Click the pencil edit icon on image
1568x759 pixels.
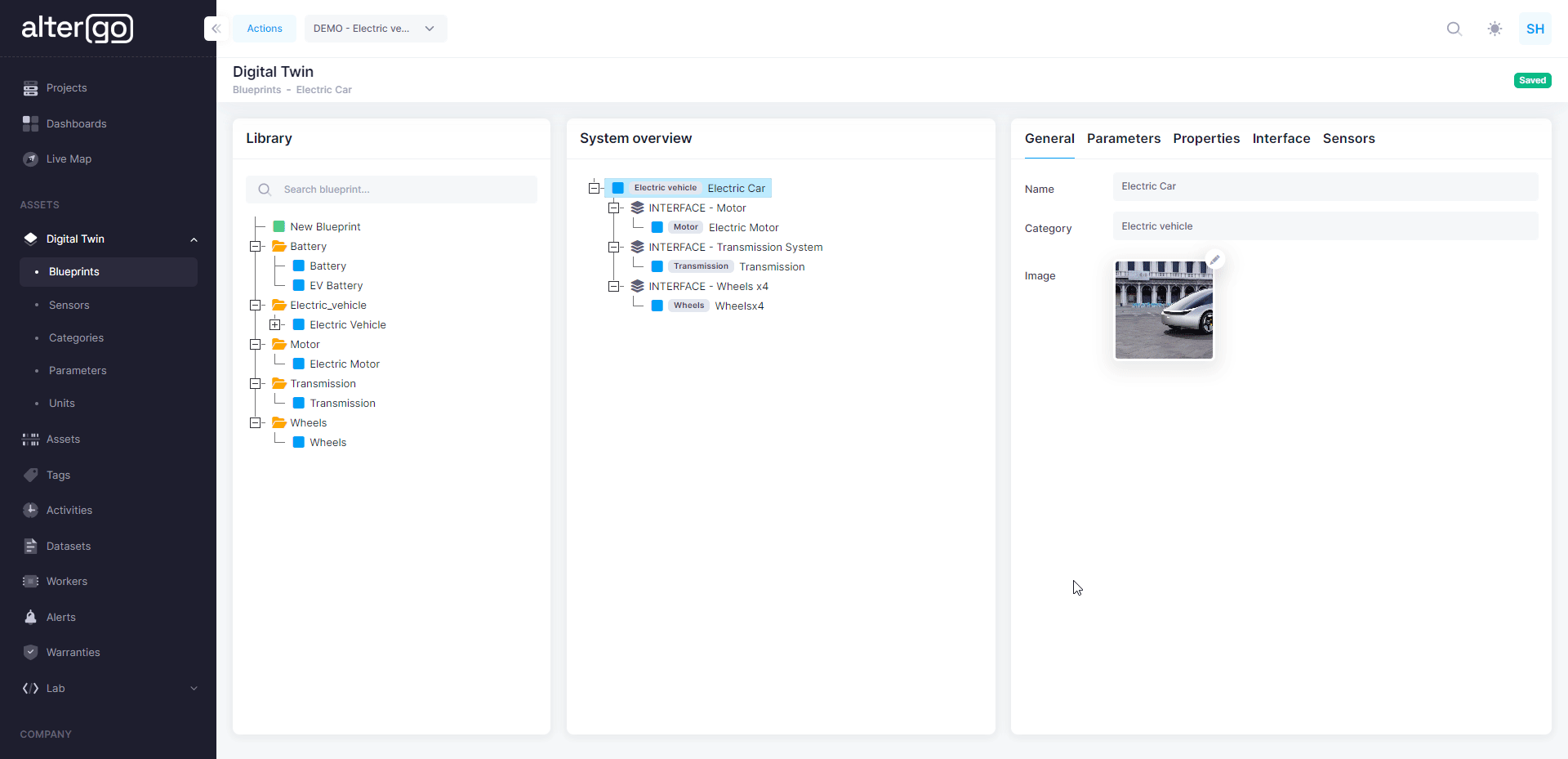tap(1215, 260)
